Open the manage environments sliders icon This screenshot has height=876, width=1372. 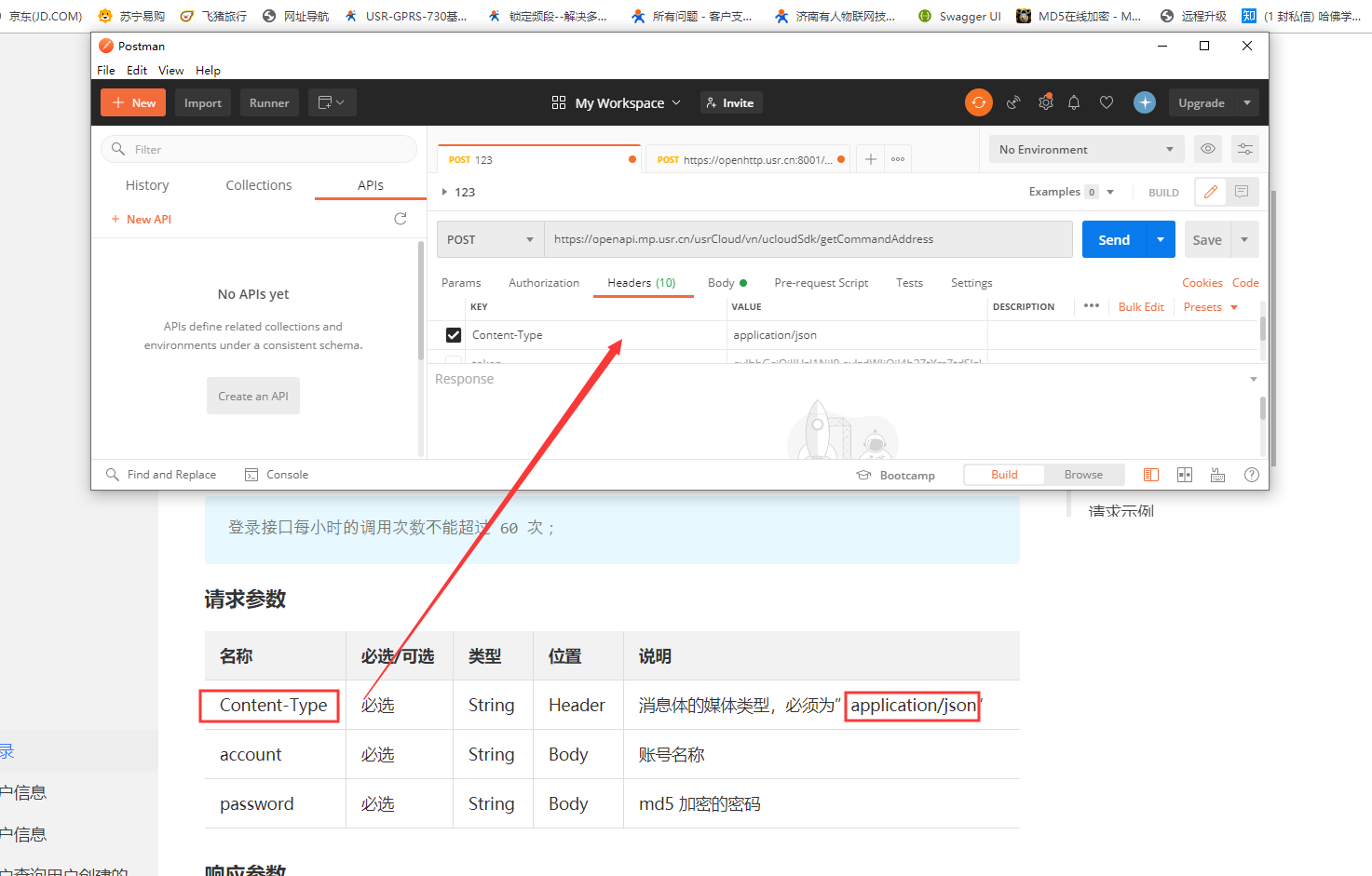[x=1245, y=149]
